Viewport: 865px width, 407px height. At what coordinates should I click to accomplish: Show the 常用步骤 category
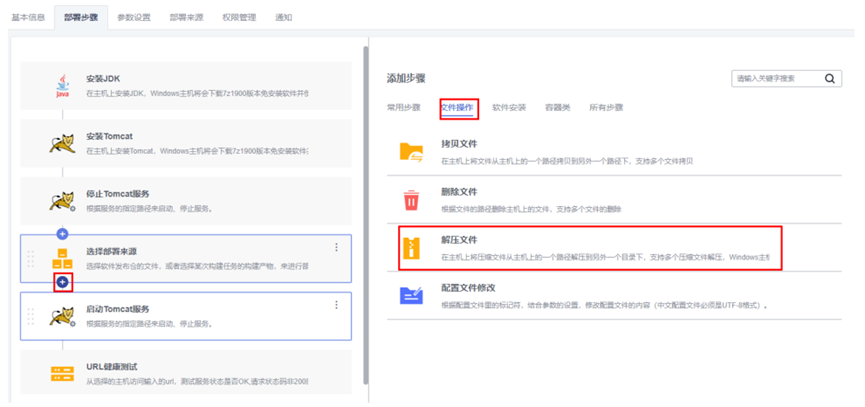[x=404, y=108]
